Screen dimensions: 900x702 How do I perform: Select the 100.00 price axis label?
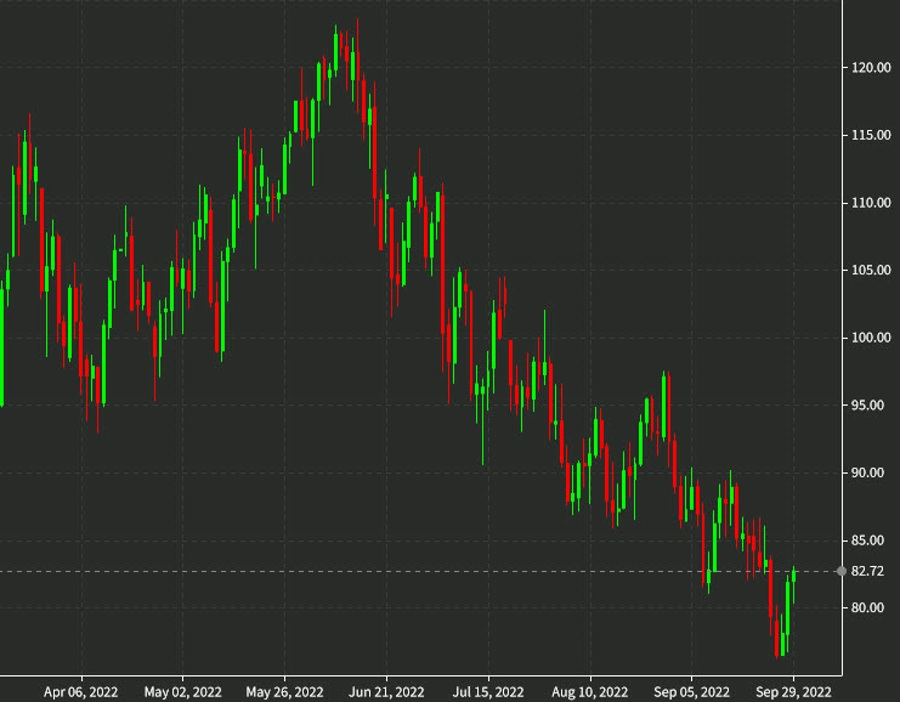871,338
